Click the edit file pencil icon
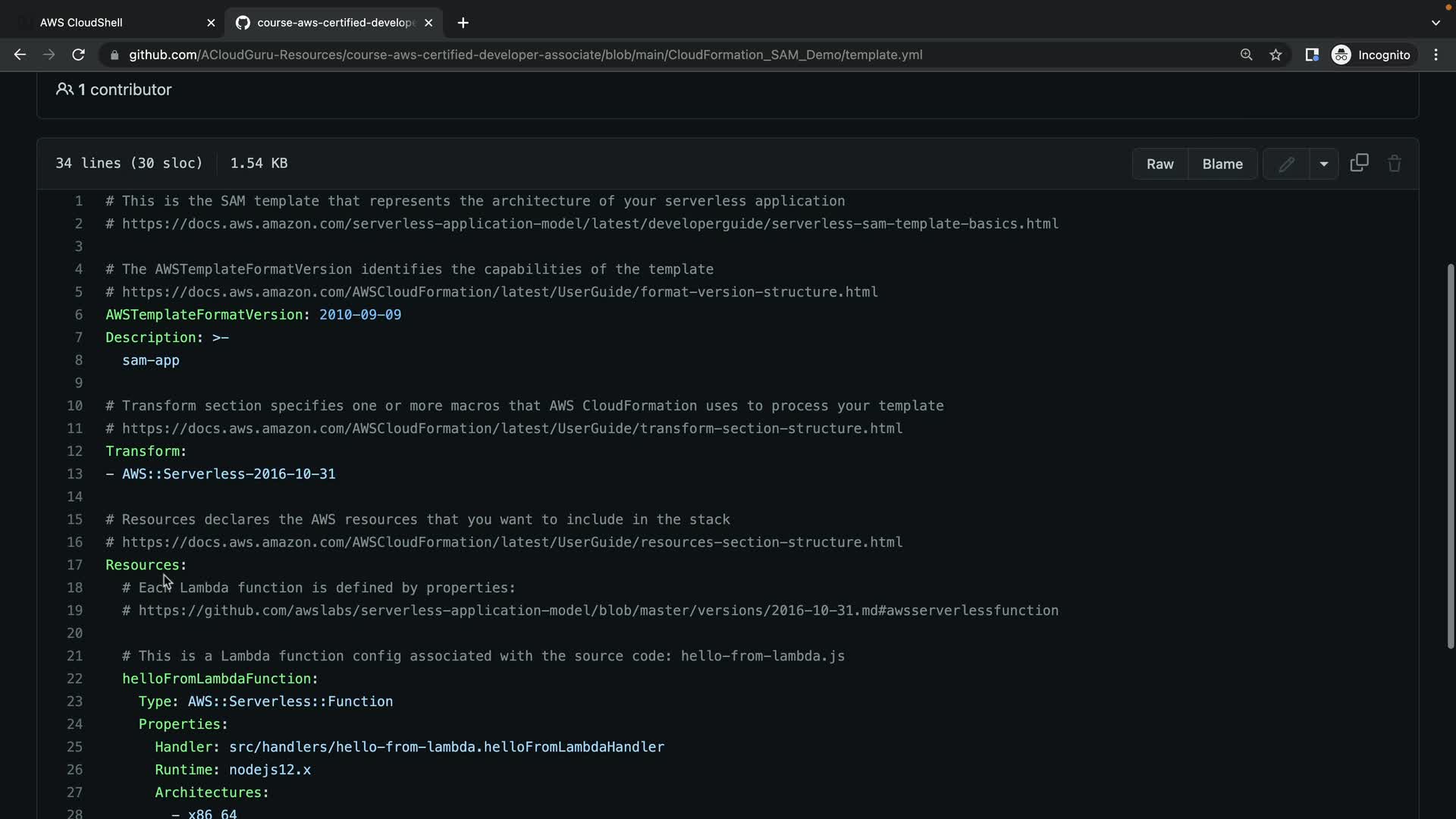This screenshot has height=819, width=1456. coord(1286,164)
